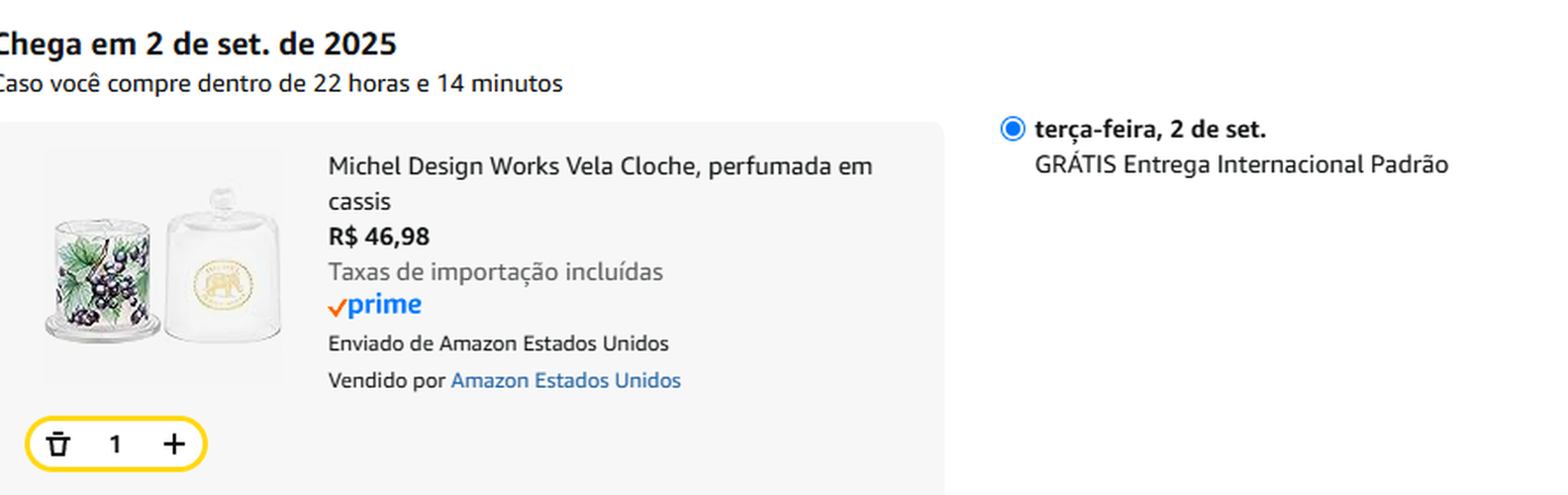Click the blue prime logo text
The height and width of the screenshot is (495, 1568).
tap(385, 305)
